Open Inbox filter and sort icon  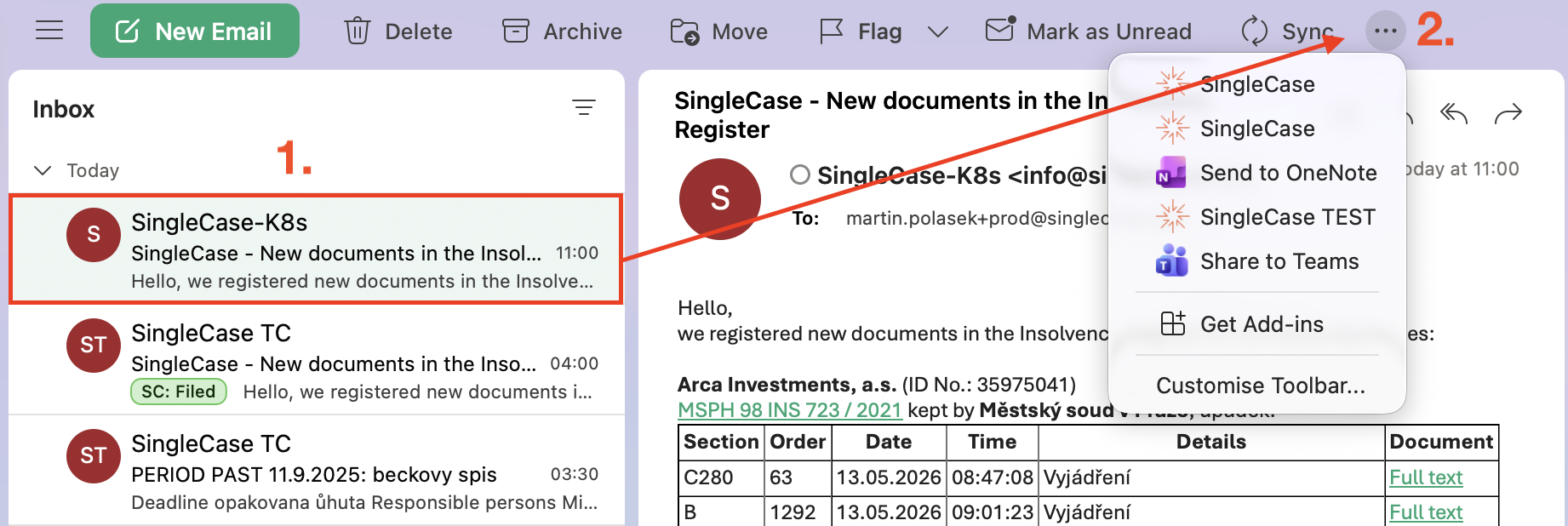(583, 108)
